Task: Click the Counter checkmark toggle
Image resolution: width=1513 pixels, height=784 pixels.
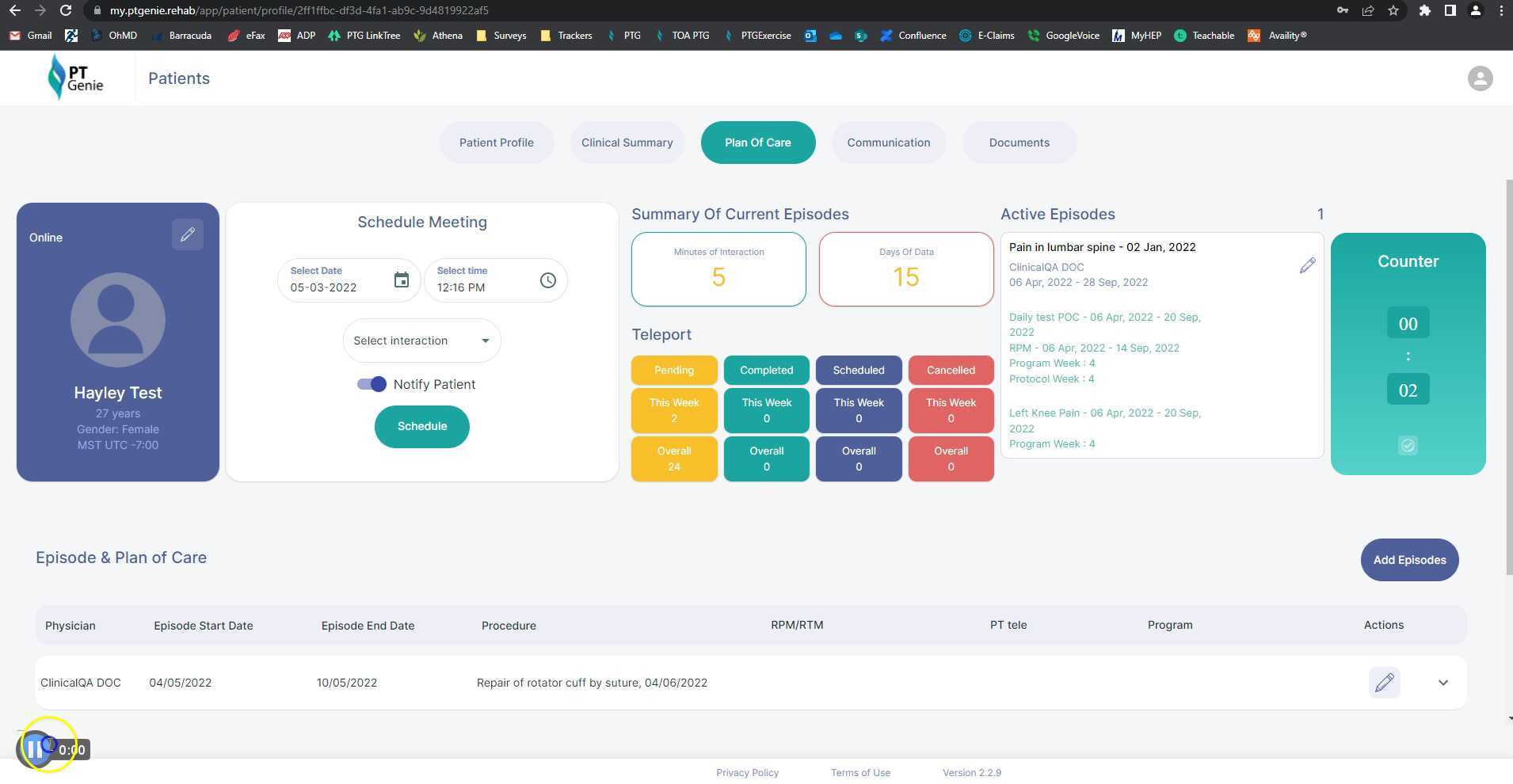Action: [1407, 445]
